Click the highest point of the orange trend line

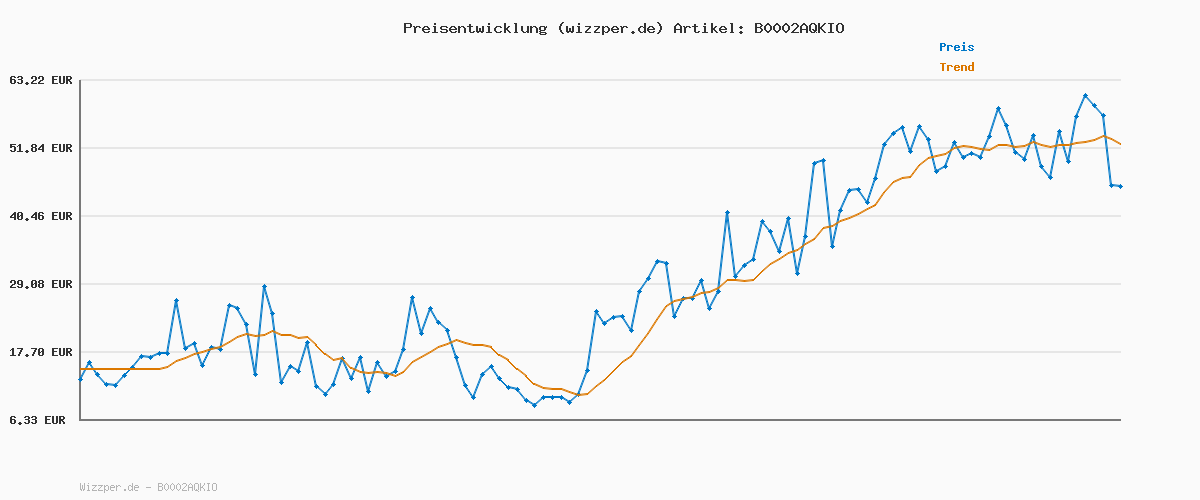pyautogui.click(x=1104, y=136)
